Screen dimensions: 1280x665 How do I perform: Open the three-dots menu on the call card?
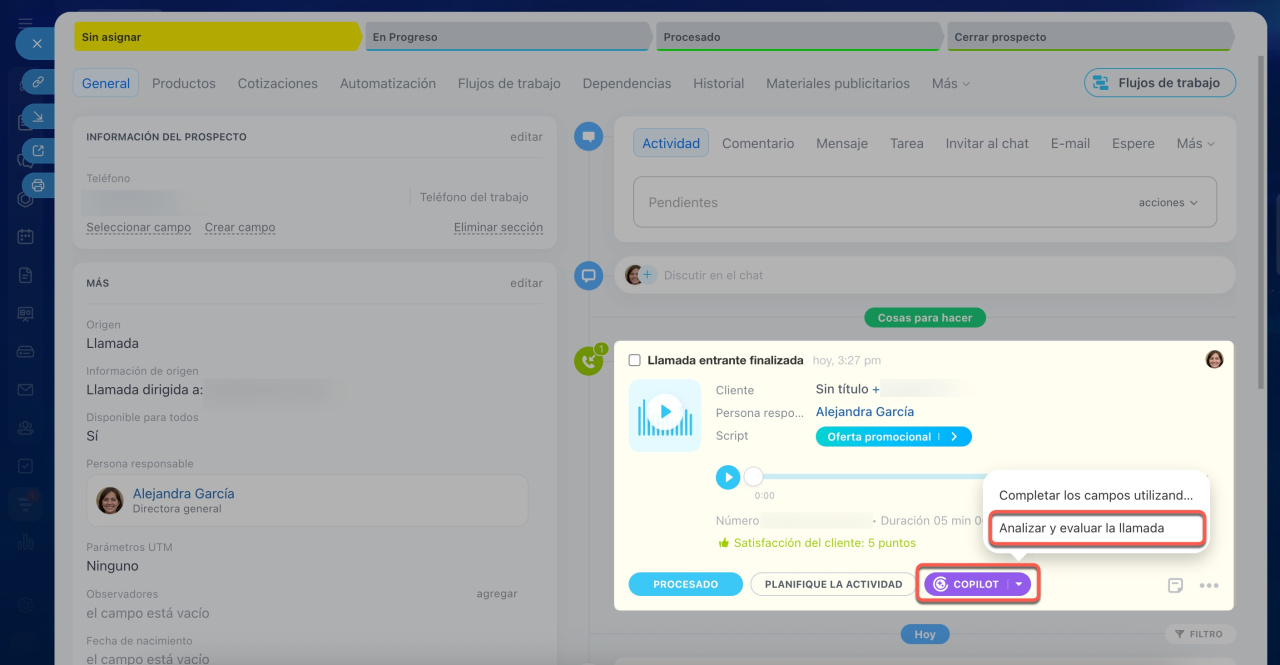[1209, 585]
